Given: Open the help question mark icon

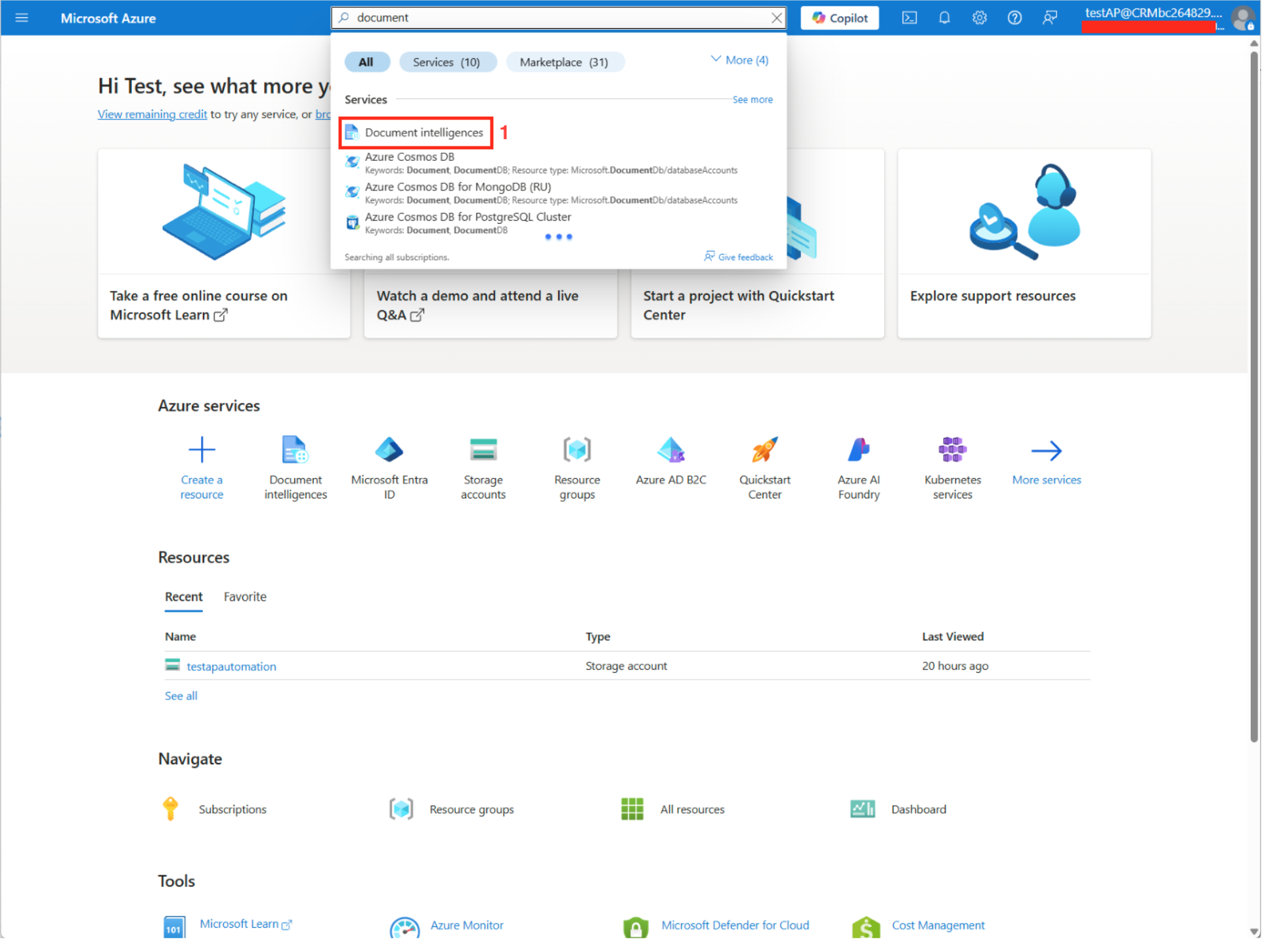Looking at the screenshot, I should (x=1014, y=18).
